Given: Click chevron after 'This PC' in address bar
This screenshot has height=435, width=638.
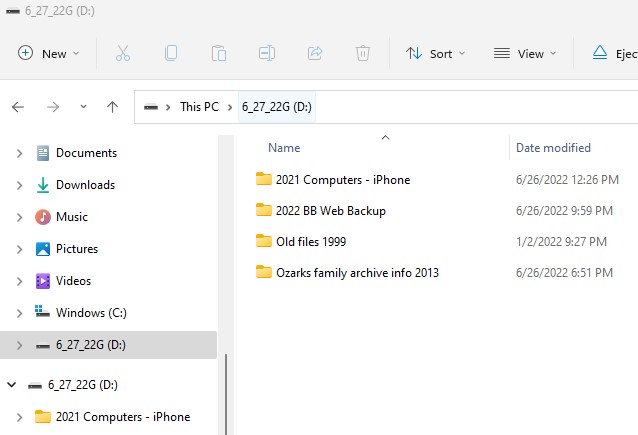Looking at the screenshot, I should [x=230, y=107].
